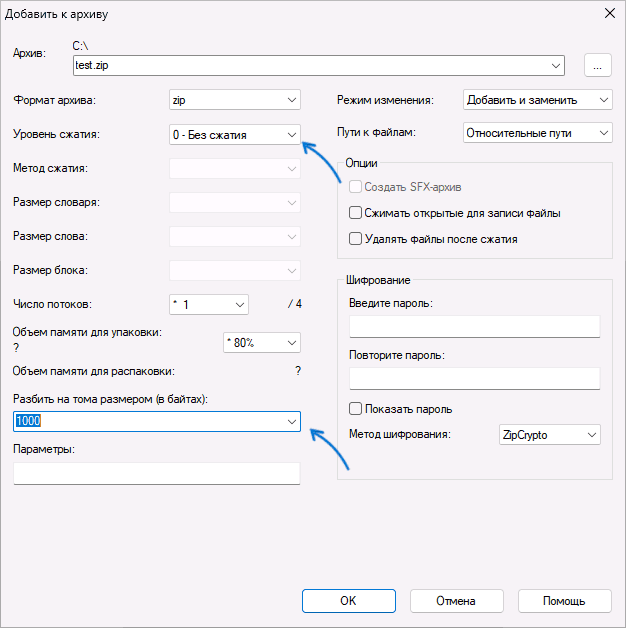
Task: Close the Добавить к архиву dialog
Action: click(x=610, y=14)
